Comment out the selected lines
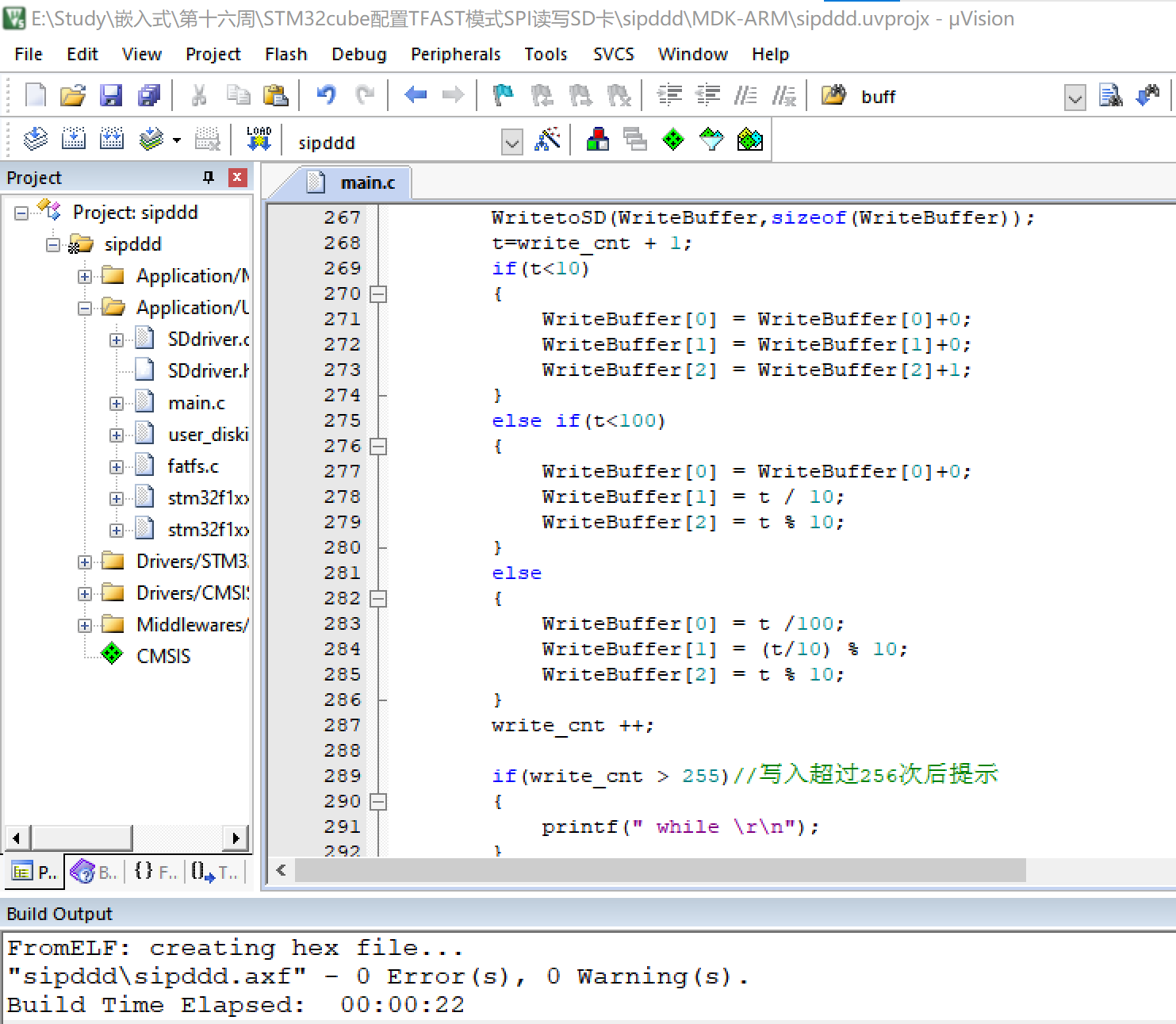This screenshot has width=1176, height=1024. coord(745,96)
